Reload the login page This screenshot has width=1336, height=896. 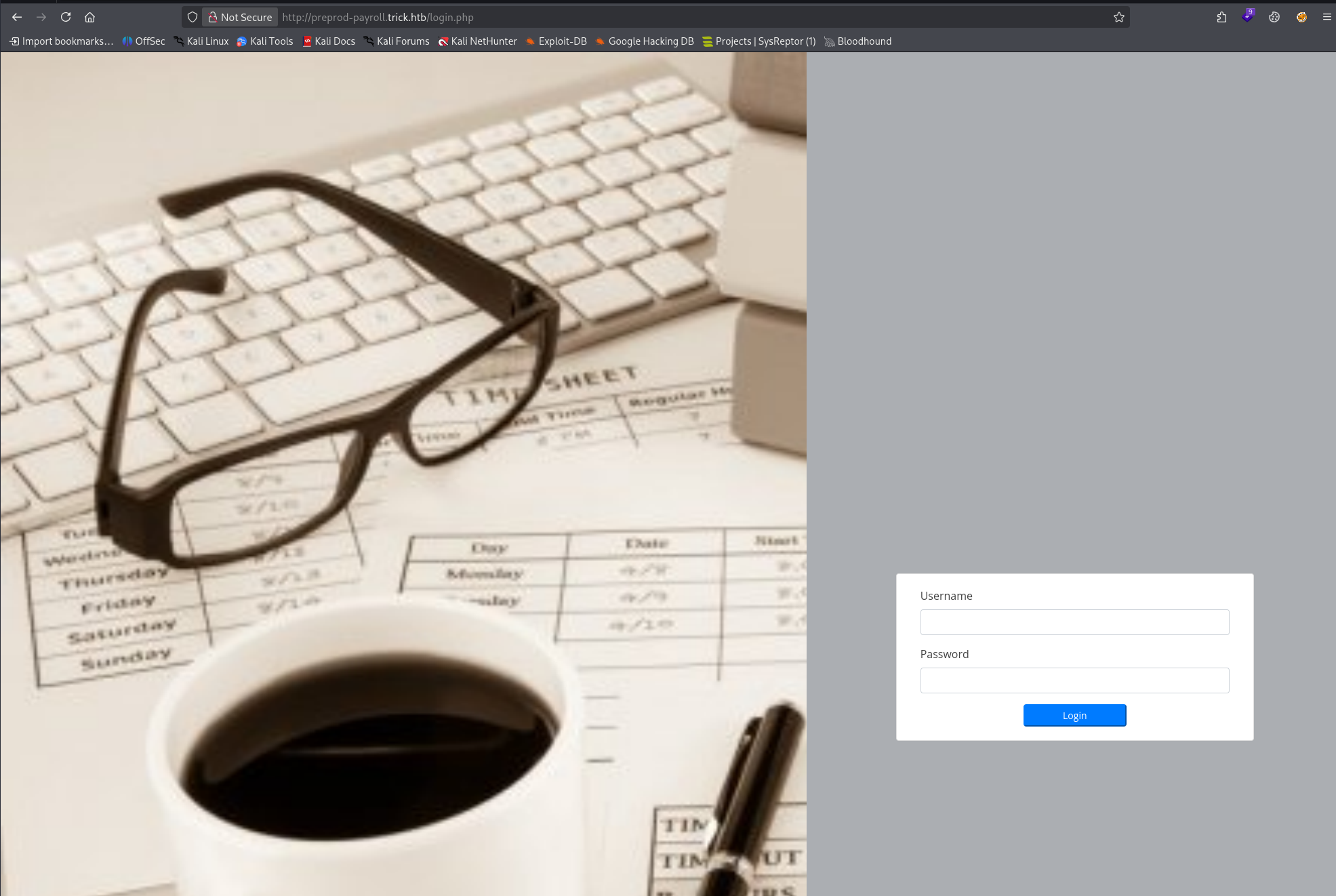(x=66, y=17)
